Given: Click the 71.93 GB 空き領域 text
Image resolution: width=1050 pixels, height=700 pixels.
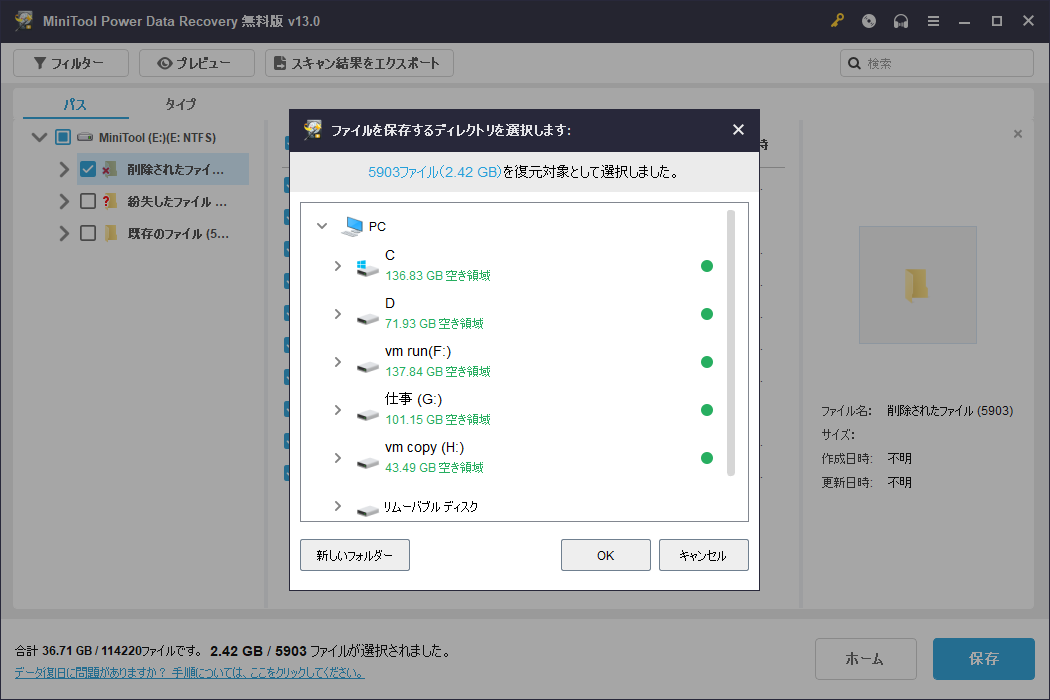Looking at the screenshot, I should click(x=434, y=324).
